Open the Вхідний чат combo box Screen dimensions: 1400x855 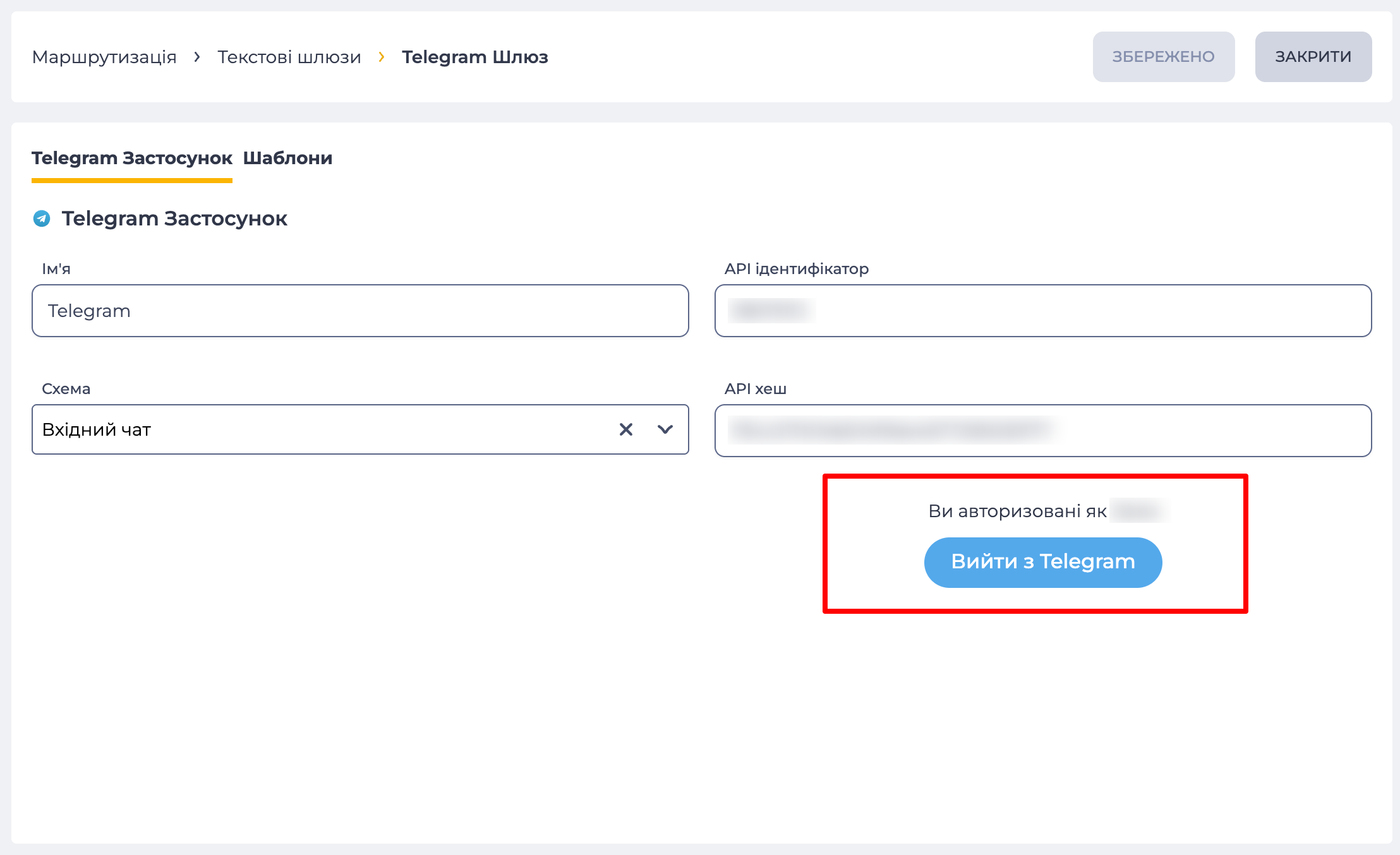coord(360,429)
